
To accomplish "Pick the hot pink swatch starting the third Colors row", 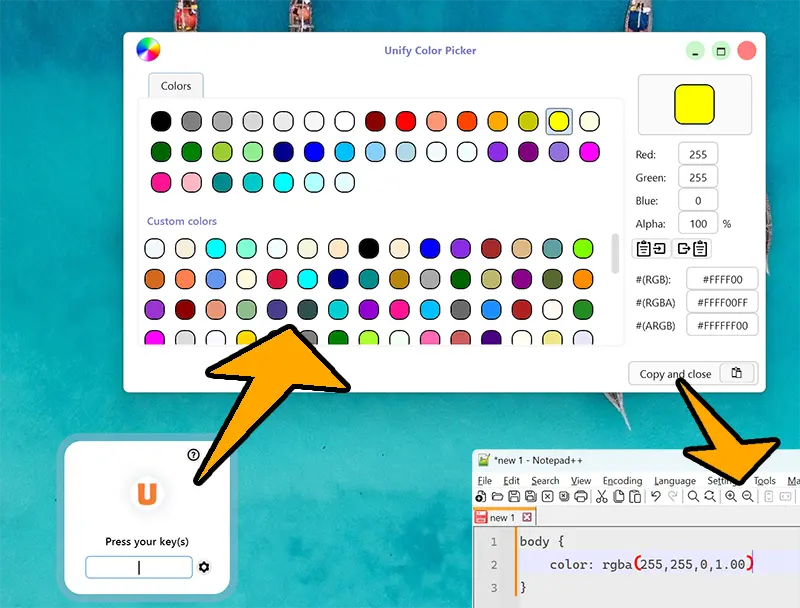I will [x=161, y=182].
